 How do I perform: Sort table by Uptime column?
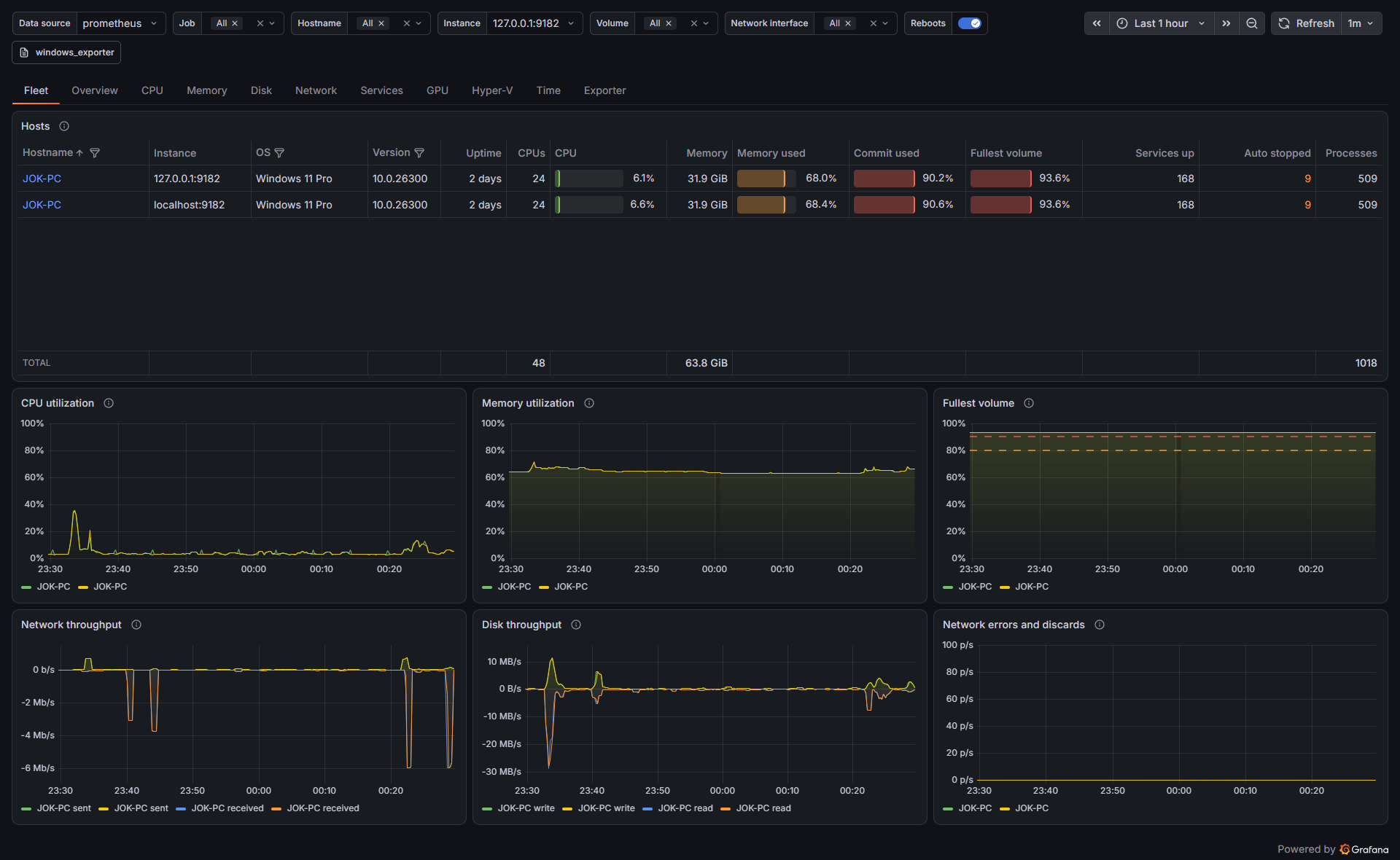[x=483, y=153]
